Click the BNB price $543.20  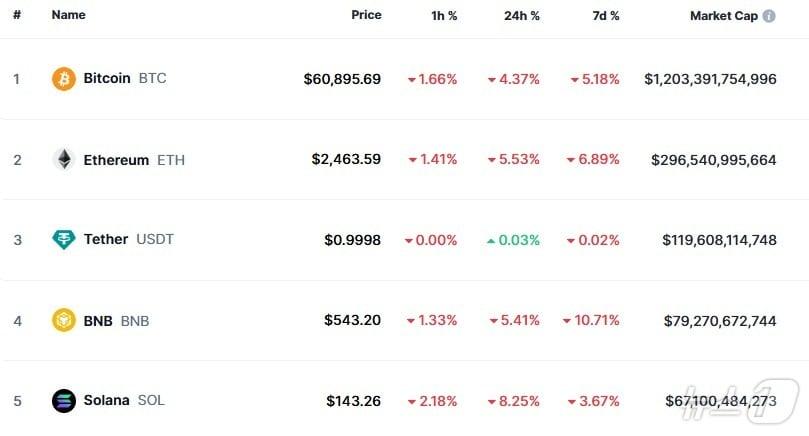(352, 321)
